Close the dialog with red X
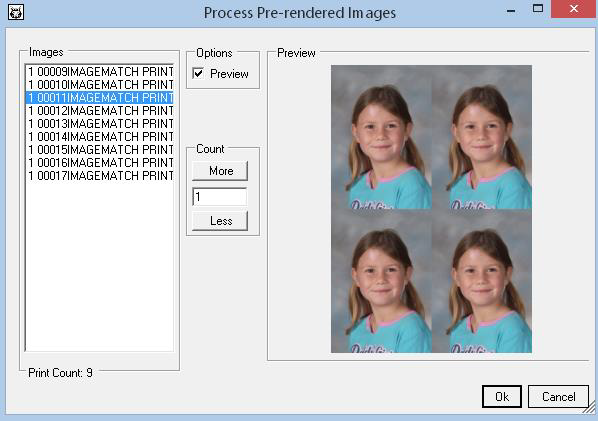598x421 pixels. [x=574, y=9]
